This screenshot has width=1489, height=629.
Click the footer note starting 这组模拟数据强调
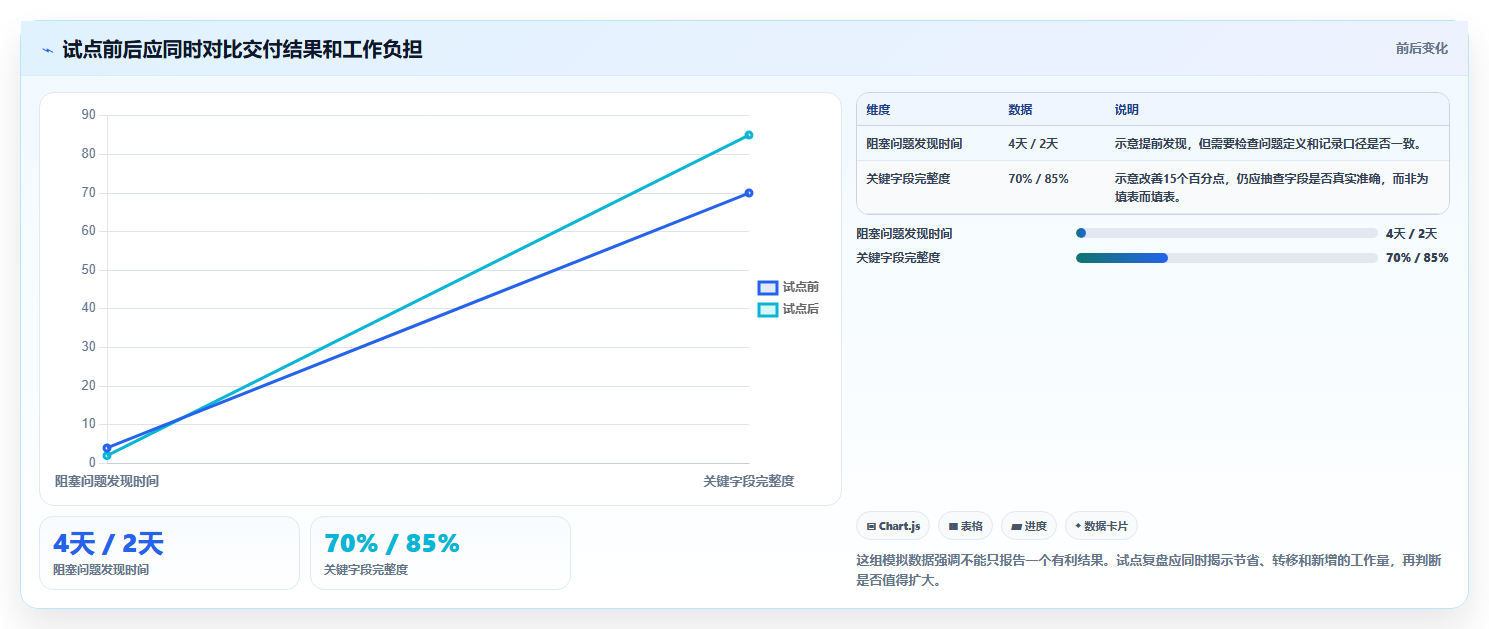point(1149,570)
